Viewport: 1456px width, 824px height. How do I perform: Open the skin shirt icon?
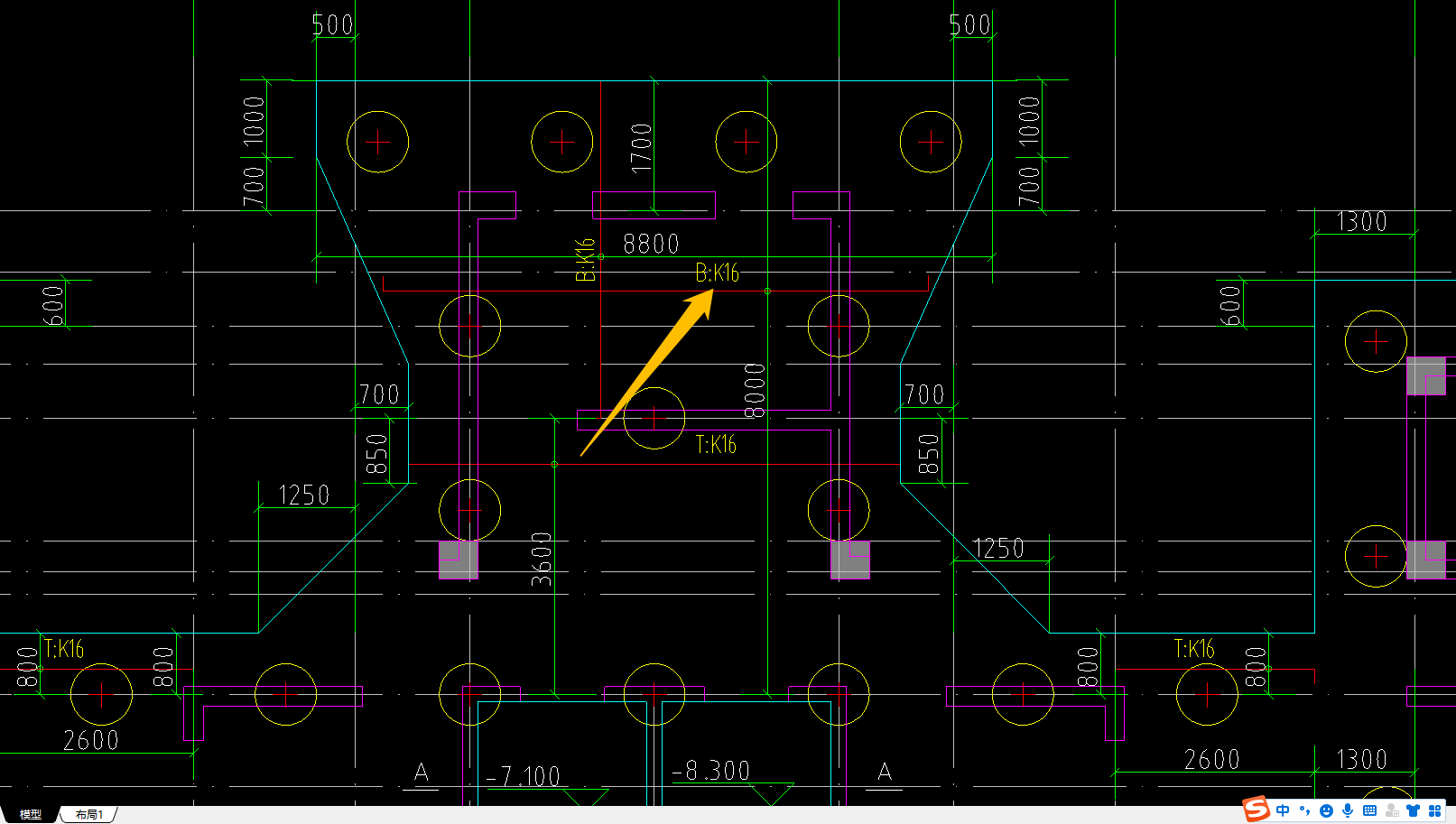pyautogui.click(x=1413, y=810)
